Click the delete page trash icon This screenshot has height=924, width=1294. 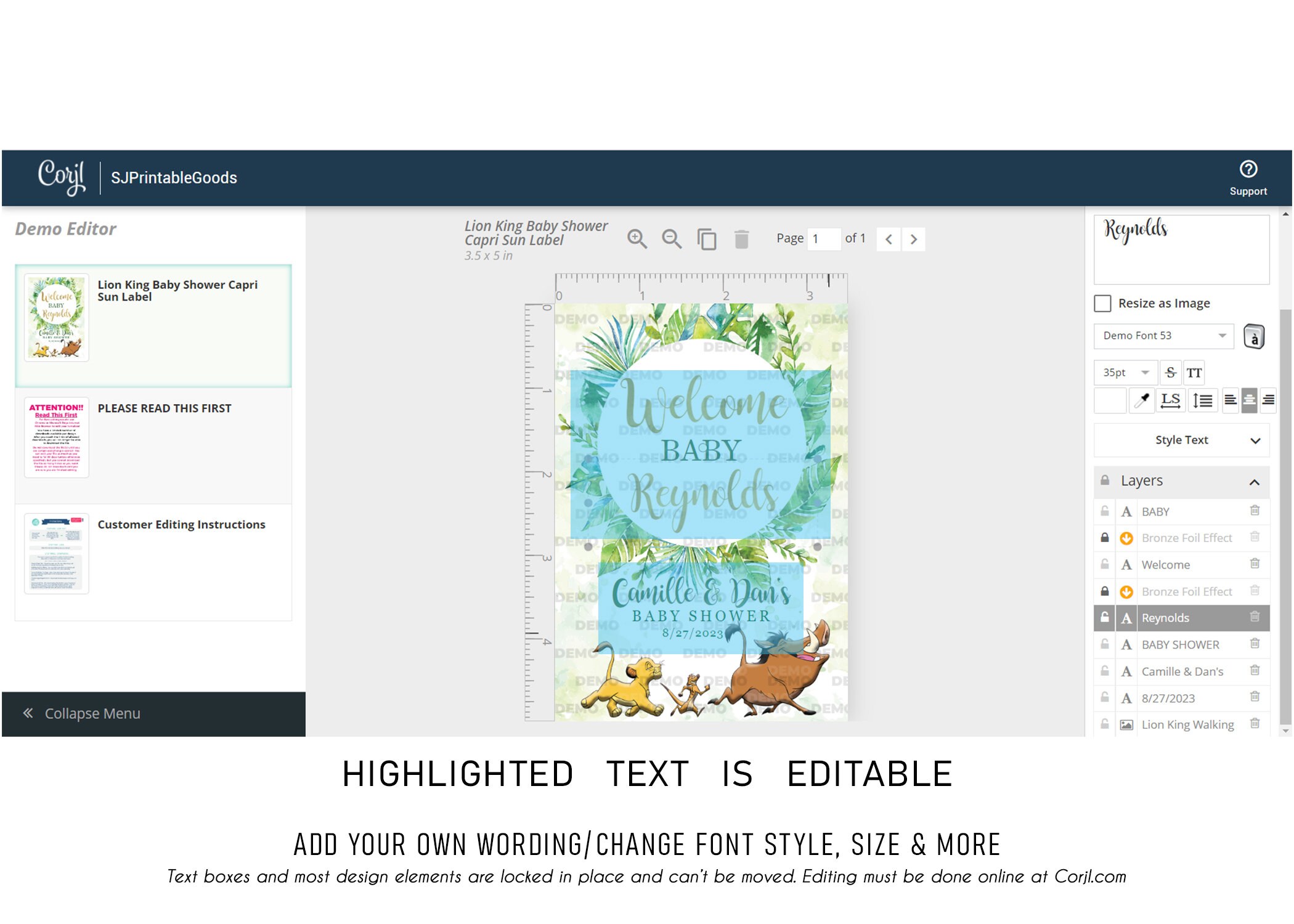(x=741, y=239)
